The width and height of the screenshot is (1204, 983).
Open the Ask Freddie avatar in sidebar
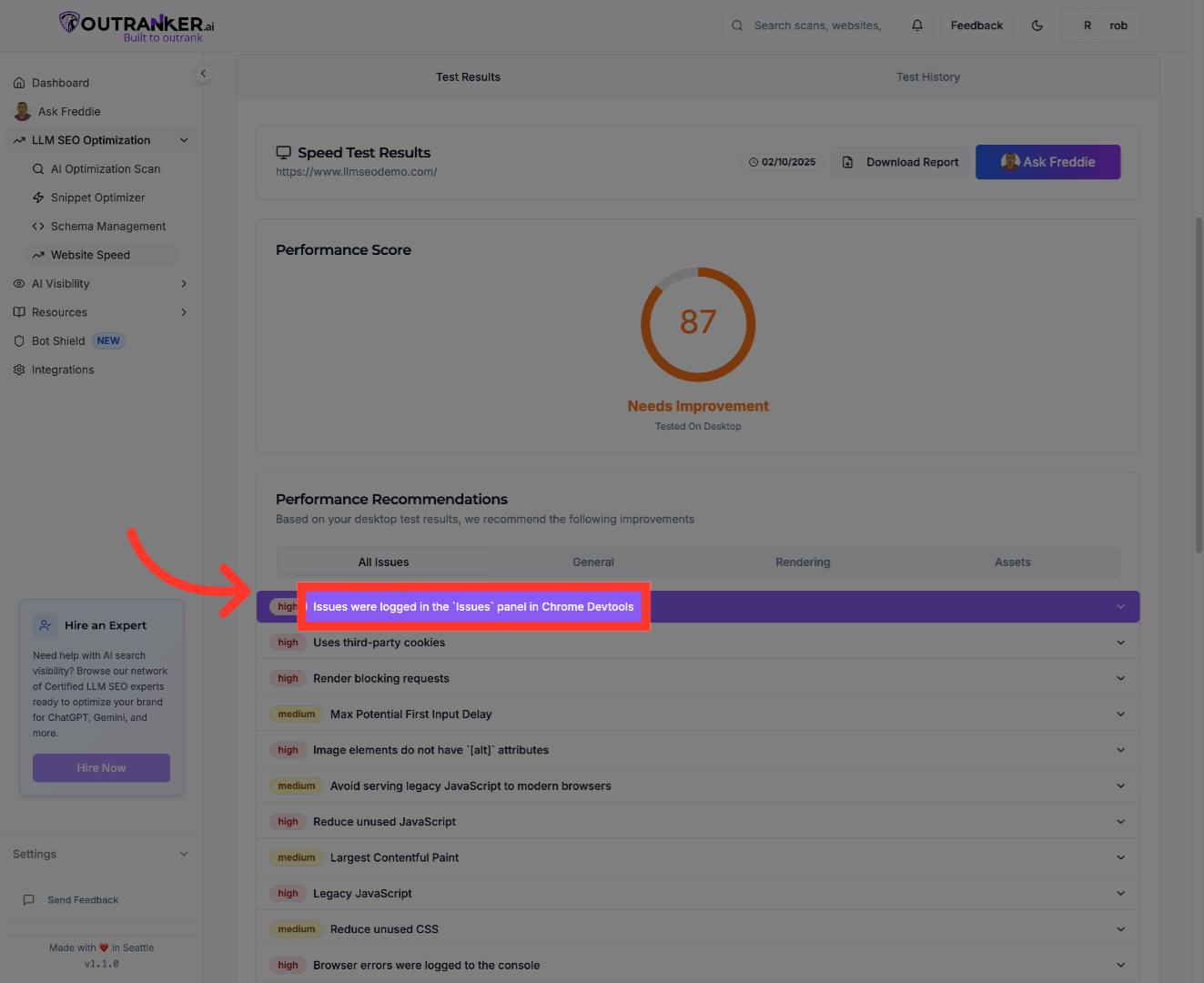[22, 111]
